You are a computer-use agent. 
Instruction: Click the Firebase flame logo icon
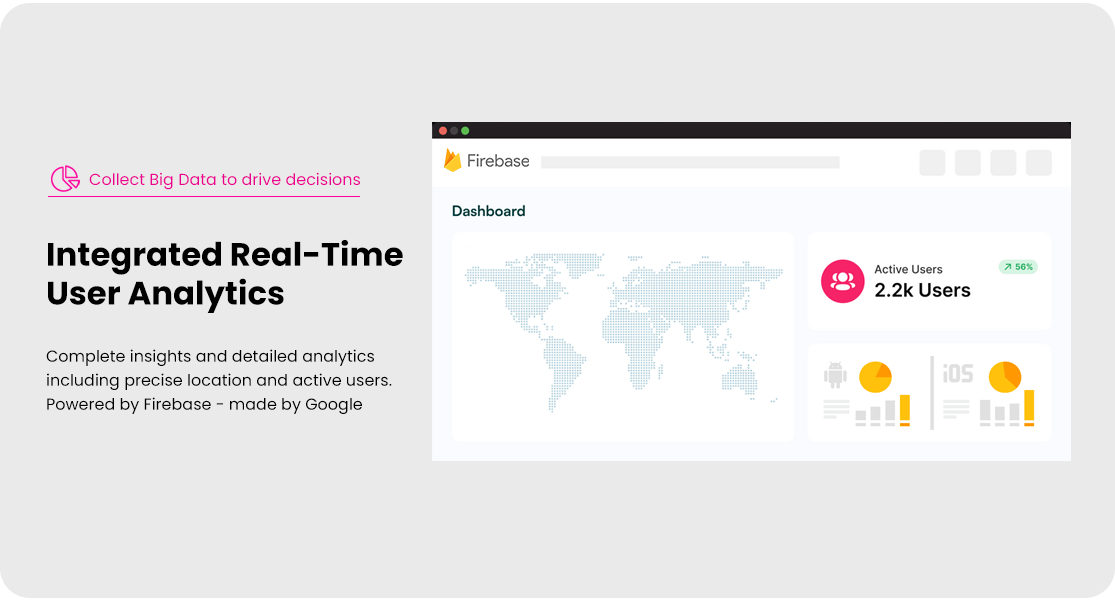453,160
